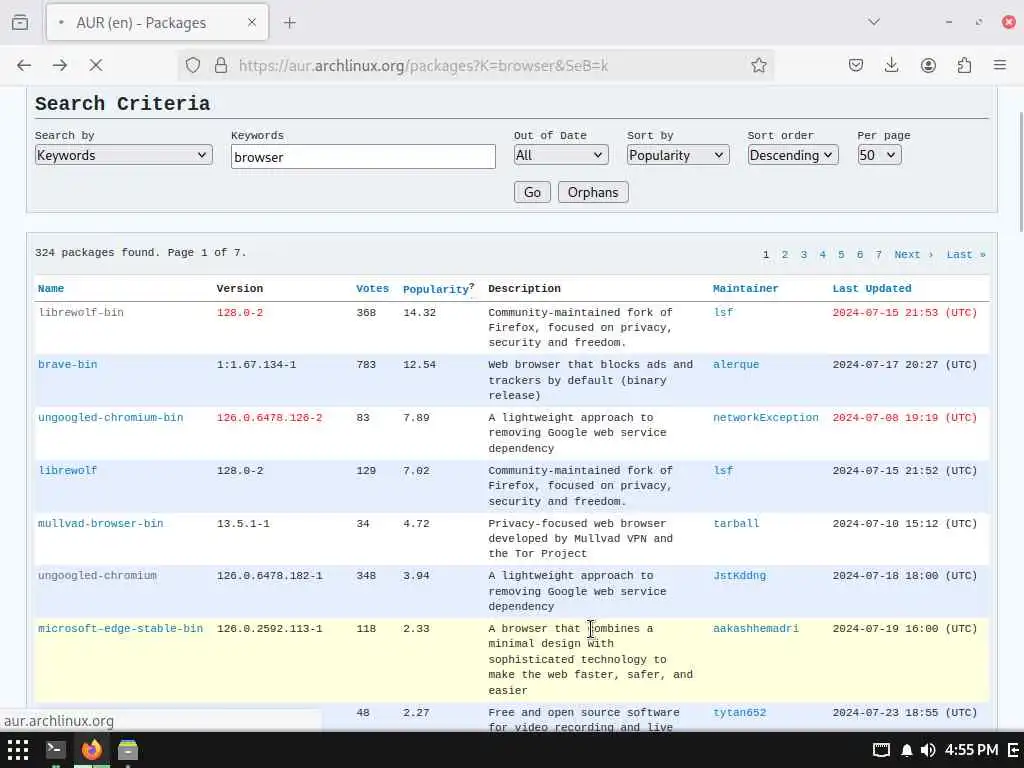The image size is (1024, 768).
Task: Open maintainer aakashhemadri profile link
Action: pyautogui.click(x=756, y=628)
